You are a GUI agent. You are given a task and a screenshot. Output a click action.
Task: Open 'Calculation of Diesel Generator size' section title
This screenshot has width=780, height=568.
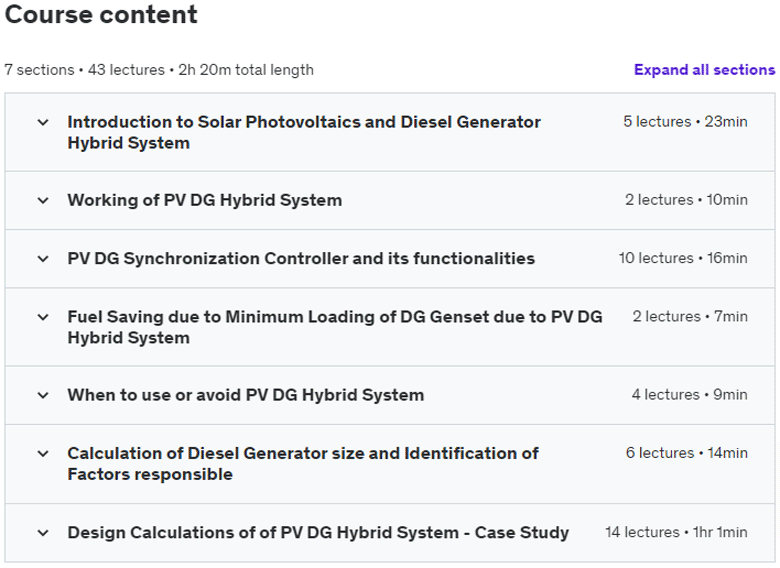click(x=303, y=464)
